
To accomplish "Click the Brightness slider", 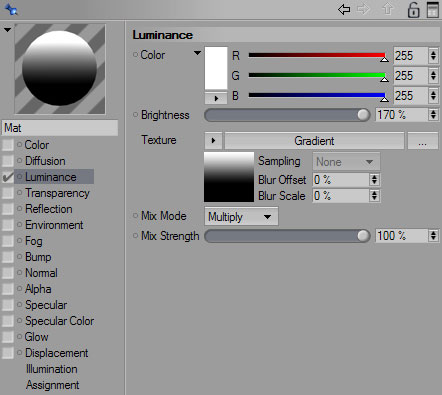I will point(287,115).
